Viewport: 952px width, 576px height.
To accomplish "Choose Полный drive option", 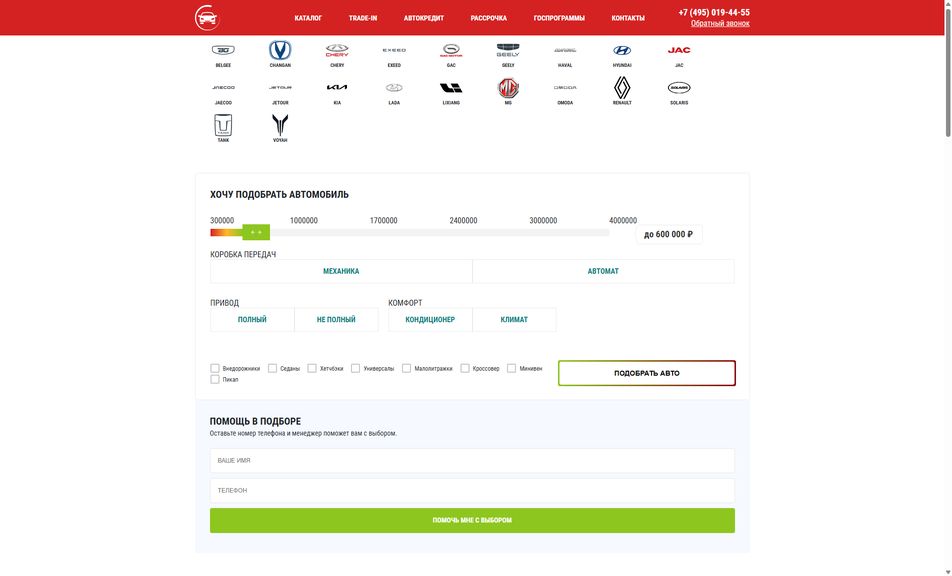I will (x=252, y=319).
